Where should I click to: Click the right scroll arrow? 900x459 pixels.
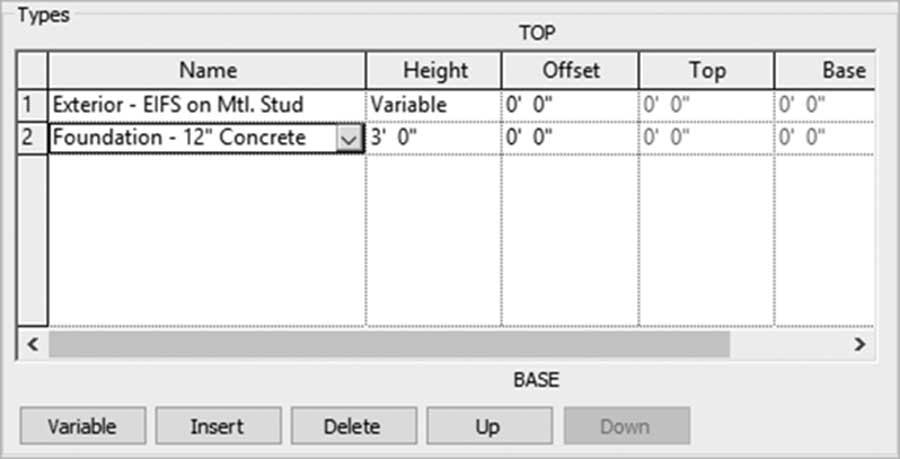click(x=859, y=344)
